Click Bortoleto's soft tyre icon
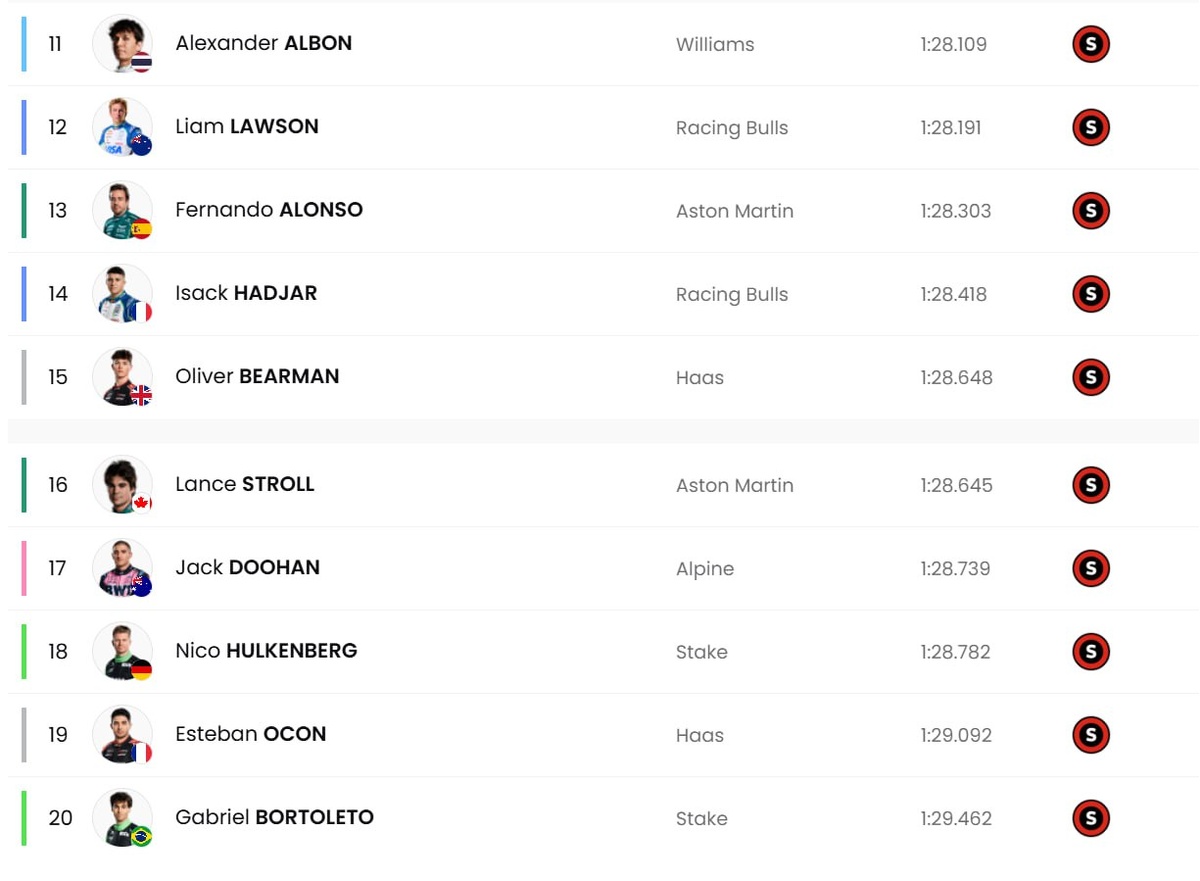Screen dimensions: 1200x881 click(x=1091, y=818)
